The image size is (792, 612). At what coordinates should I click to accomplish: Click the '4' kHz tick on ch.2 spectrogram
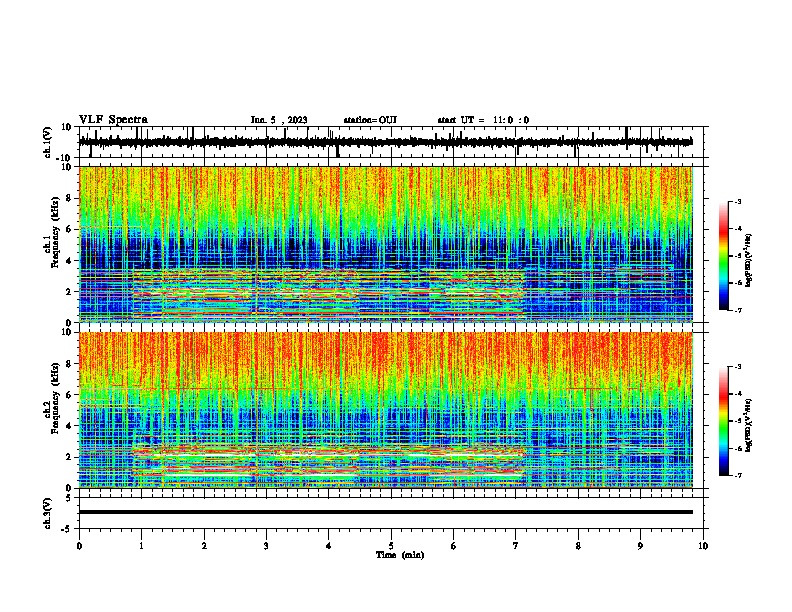click(70, 426)
